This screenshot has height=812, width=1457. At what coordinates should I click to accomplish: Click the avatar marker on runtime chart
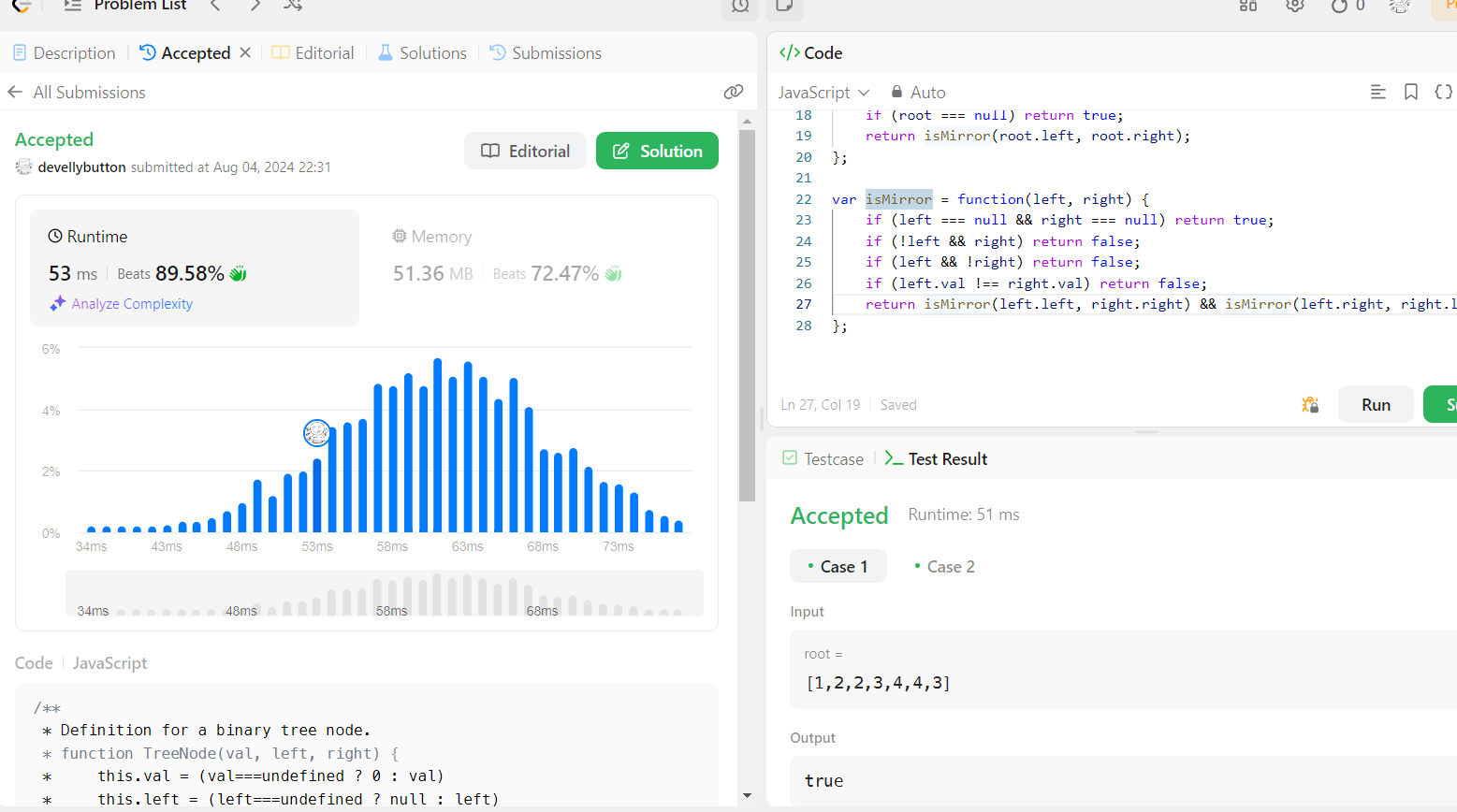click(x=317, y=433)
